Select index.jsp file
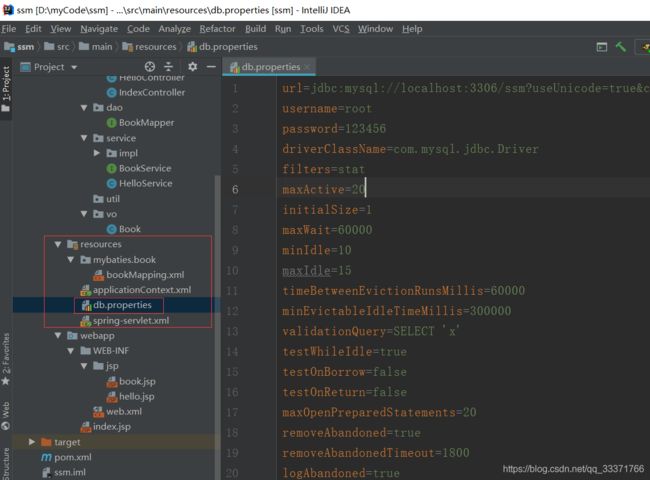Screen dimensions: 650x480 (105, 427)
